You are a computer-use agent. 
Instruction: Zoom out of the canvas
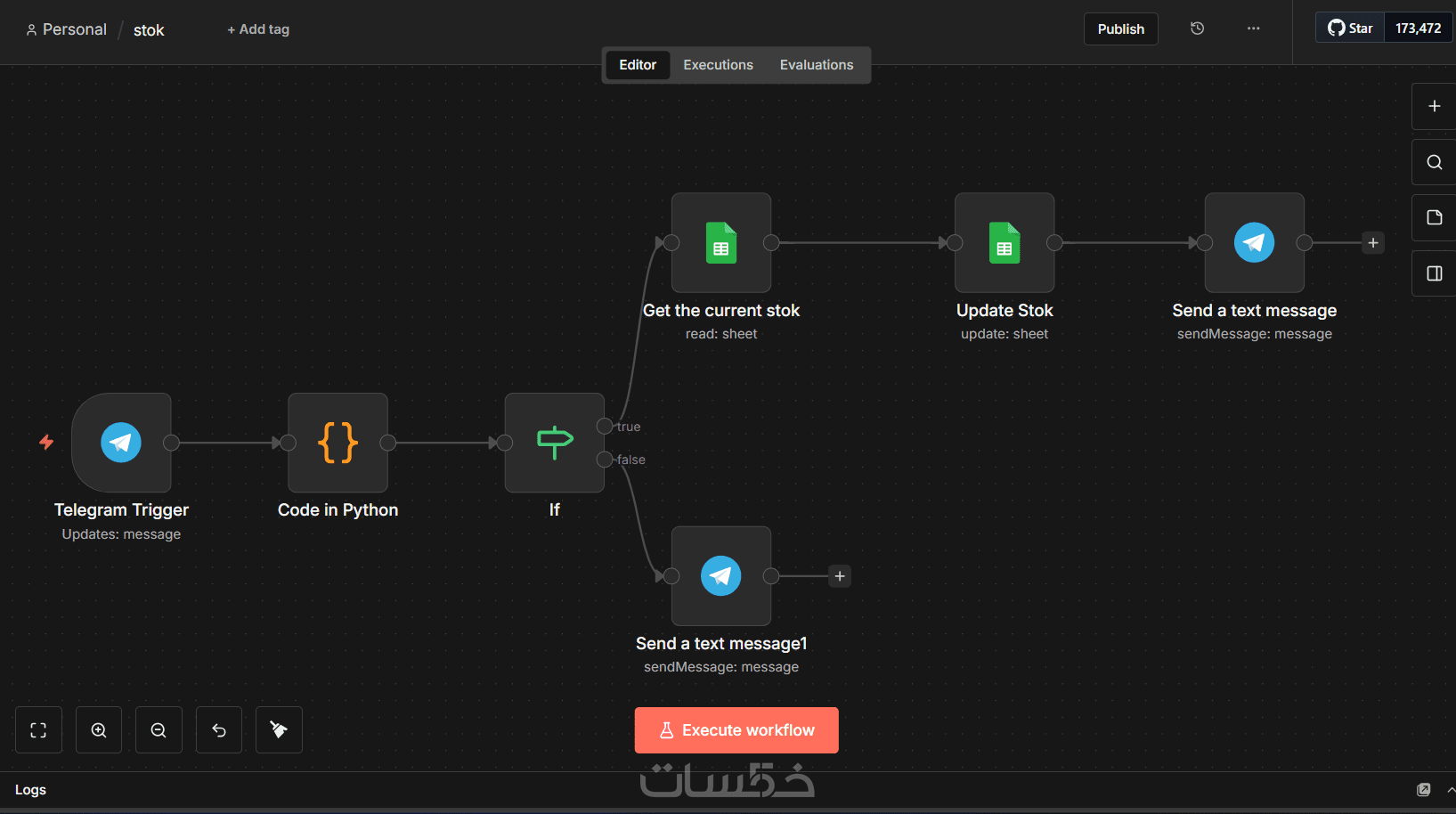(x=159, y=730)
